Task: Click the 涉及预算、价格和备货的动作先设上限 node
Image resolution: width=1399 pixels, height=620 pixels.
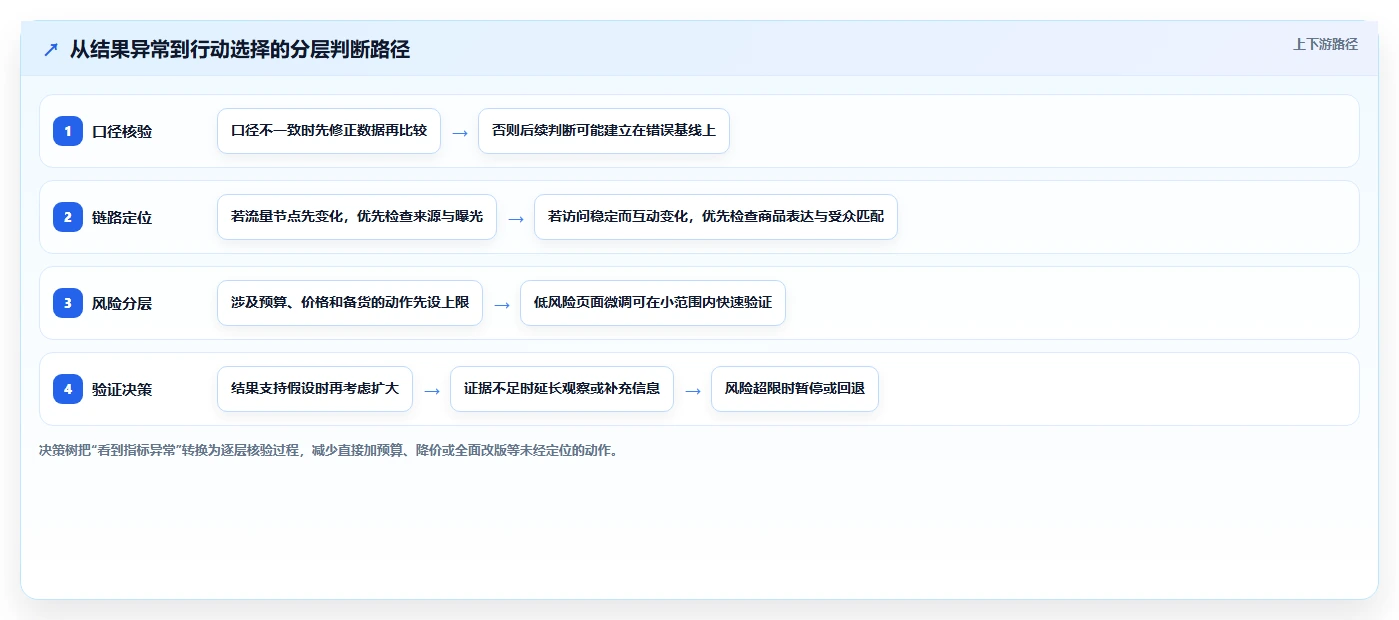Action: click(350, 303)
